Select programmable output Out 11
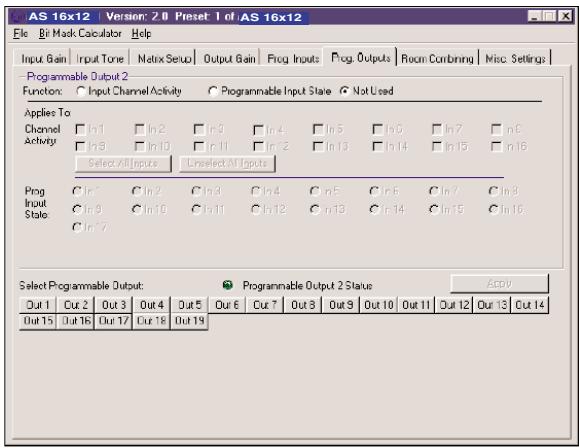The height and width of the screenshot is (448, 579). 417,305
